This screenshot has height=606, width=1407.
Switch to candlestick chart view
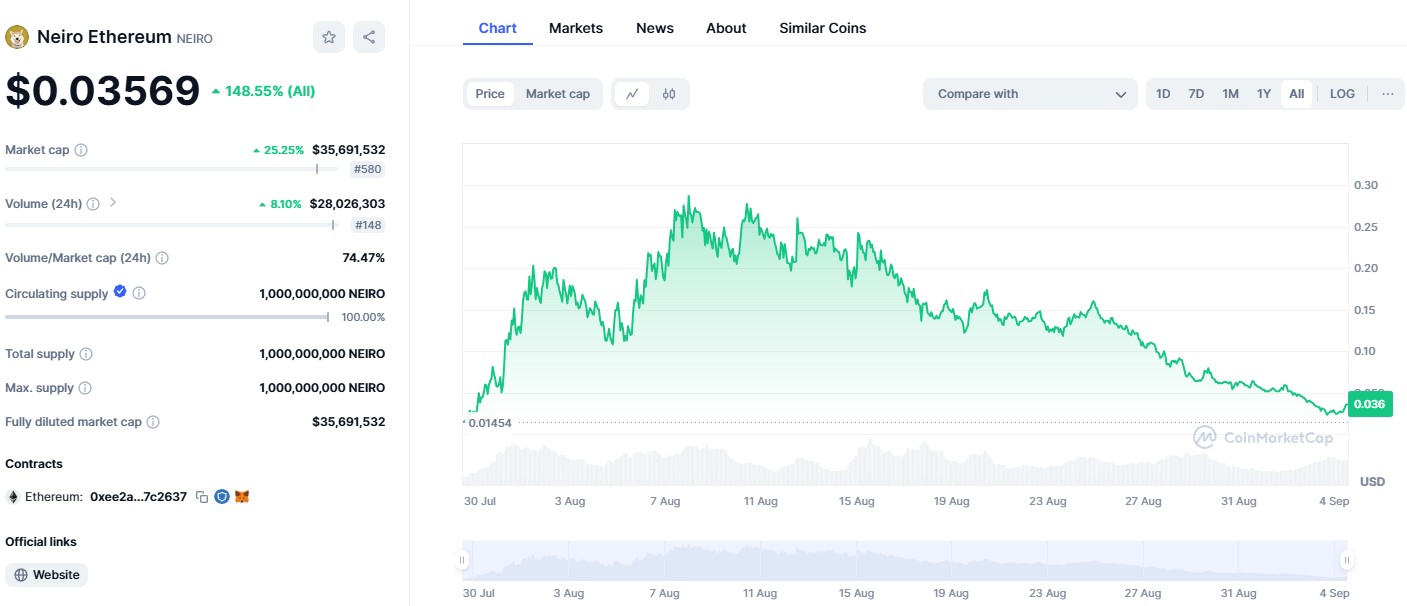(669, 94)
